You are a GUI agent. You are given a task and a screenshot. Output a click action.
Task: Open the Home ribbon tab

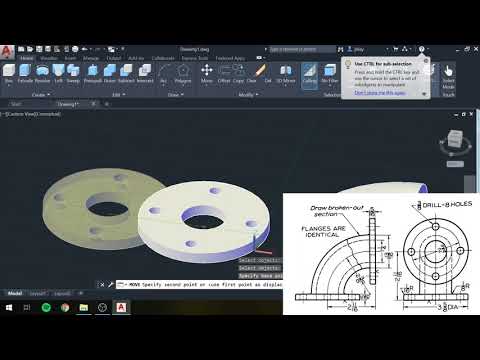coord(27,58)
